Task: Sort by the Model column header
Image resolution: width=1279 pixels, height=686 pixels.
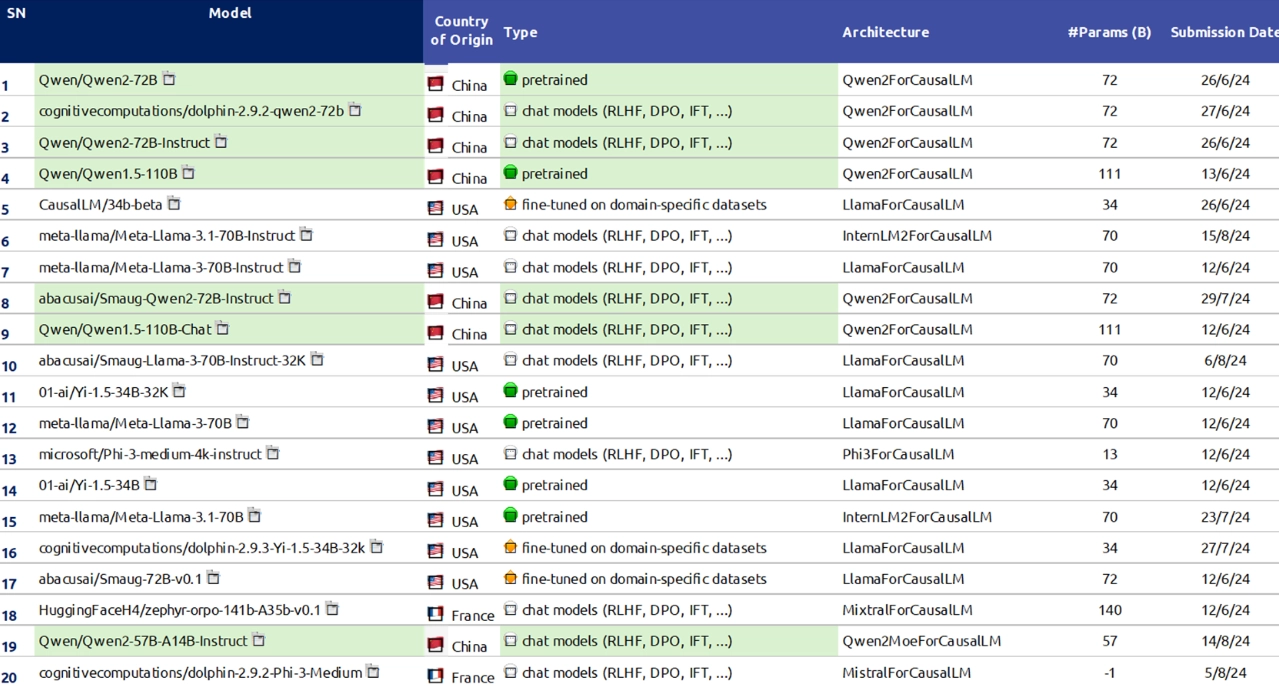Action: click(230, 13)
